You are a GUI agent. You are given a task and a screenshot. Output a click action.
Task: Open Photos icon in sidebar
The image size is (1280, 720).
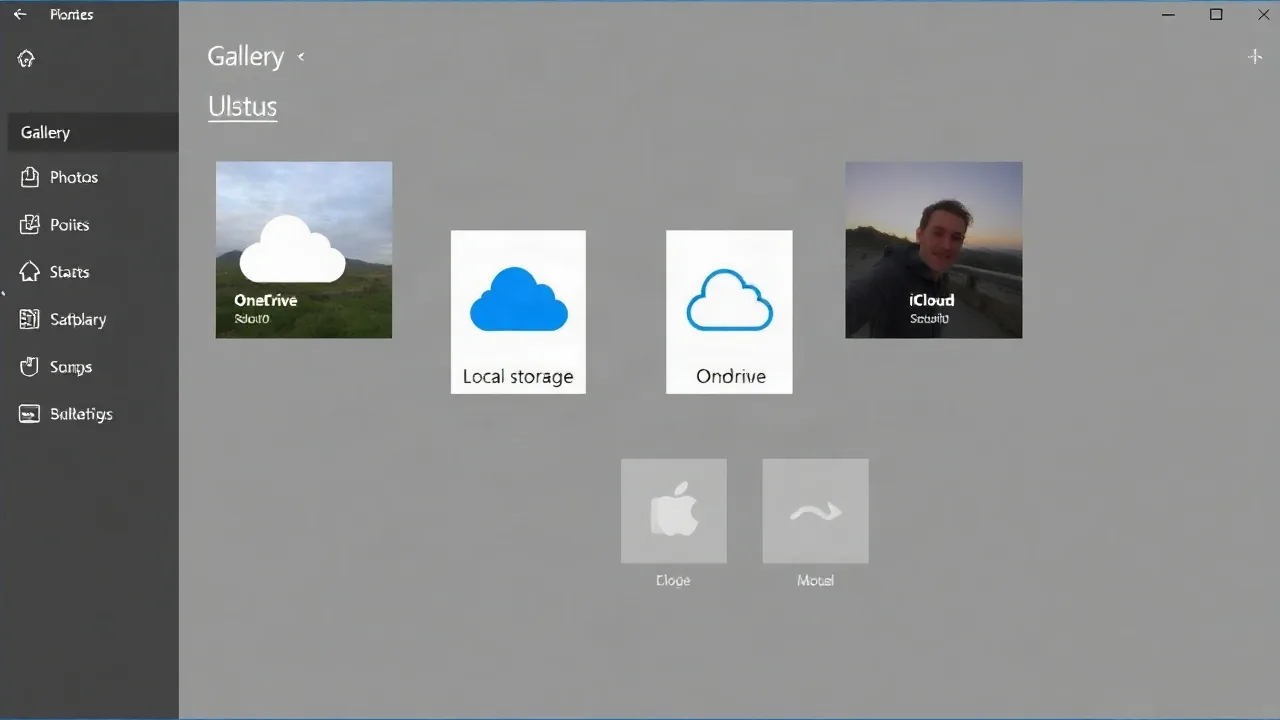point(30,177)
